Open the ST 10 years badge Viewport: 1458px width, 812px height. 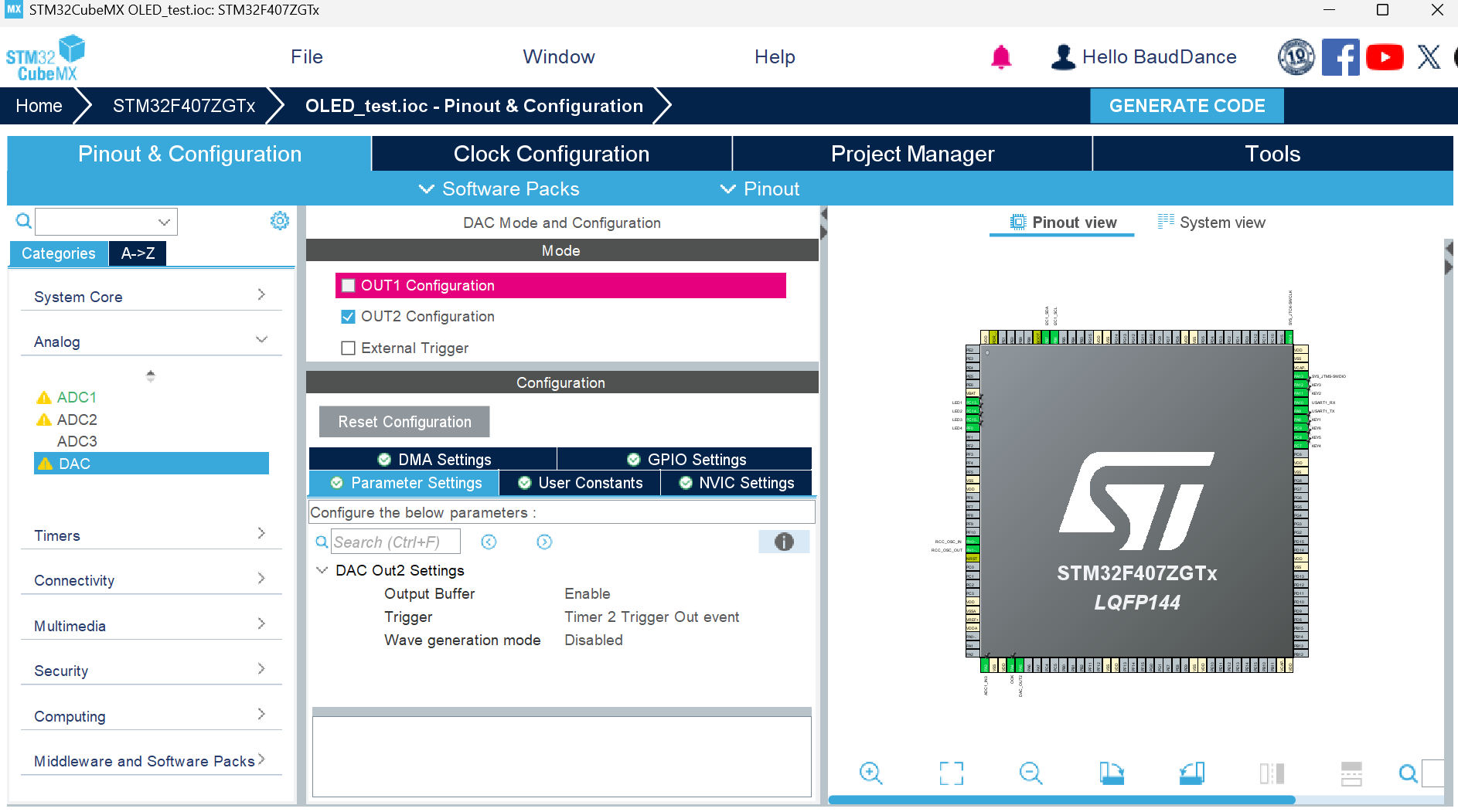(x=1296, y=57)
